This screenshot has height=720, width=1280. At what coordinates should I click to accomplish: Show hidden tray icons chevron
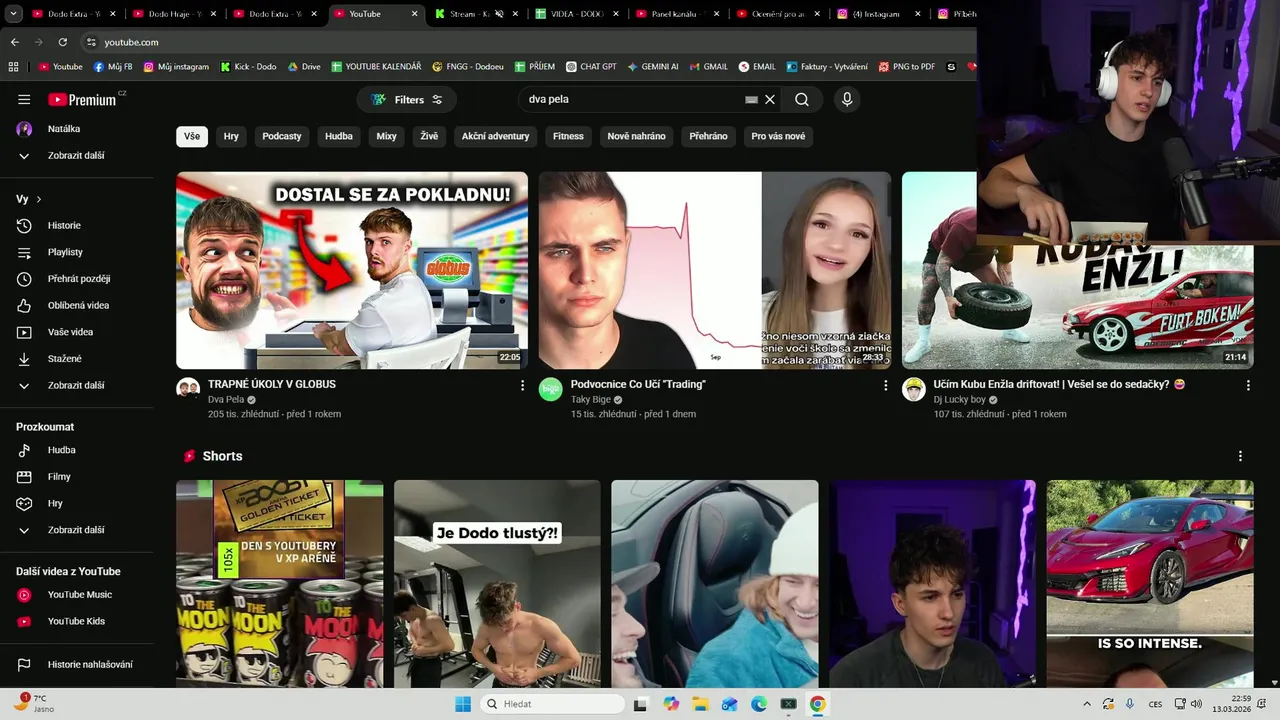pyautogui.click(x=1087, y=704)
